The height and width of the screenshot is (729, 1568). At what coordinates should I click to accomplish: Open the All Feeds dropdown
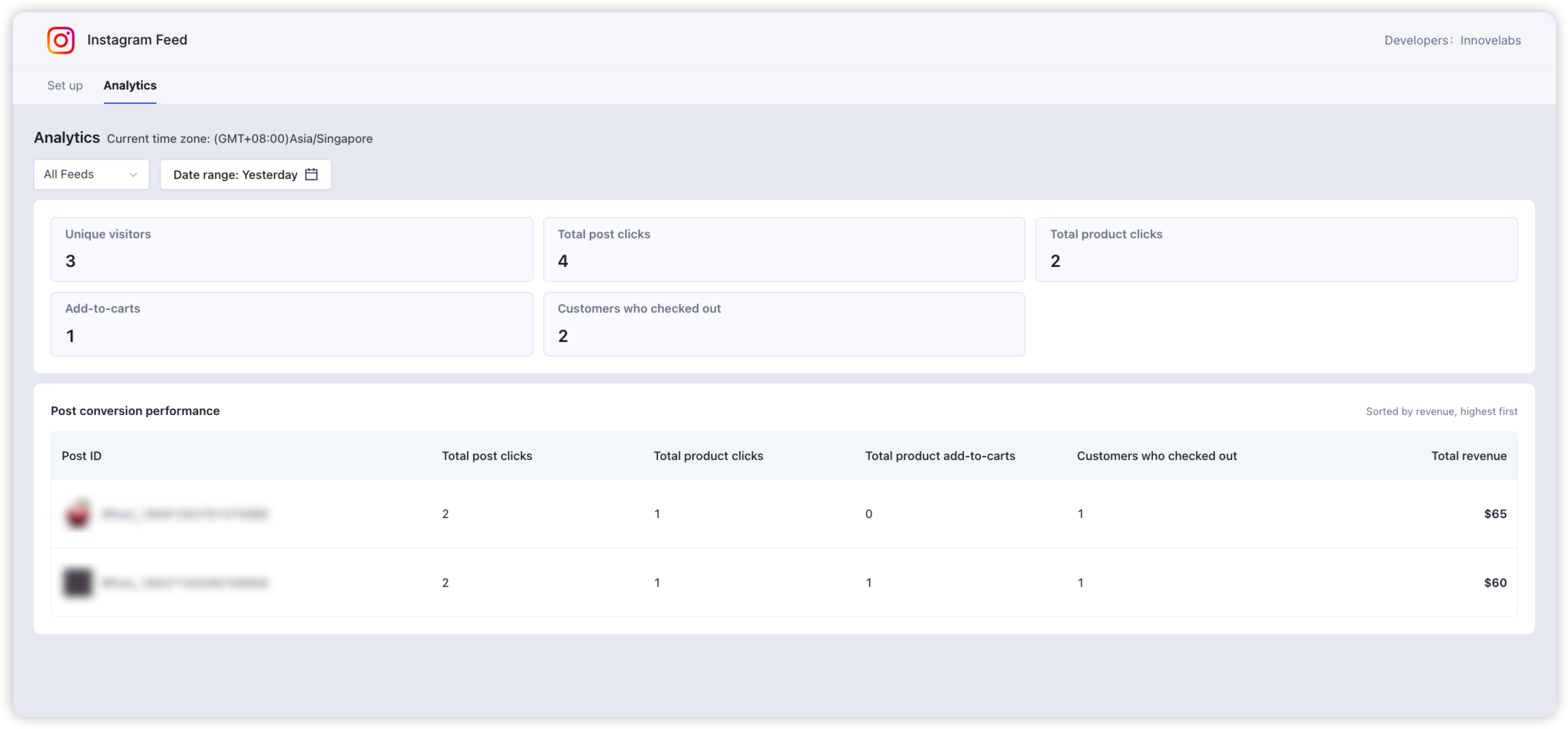91,174
